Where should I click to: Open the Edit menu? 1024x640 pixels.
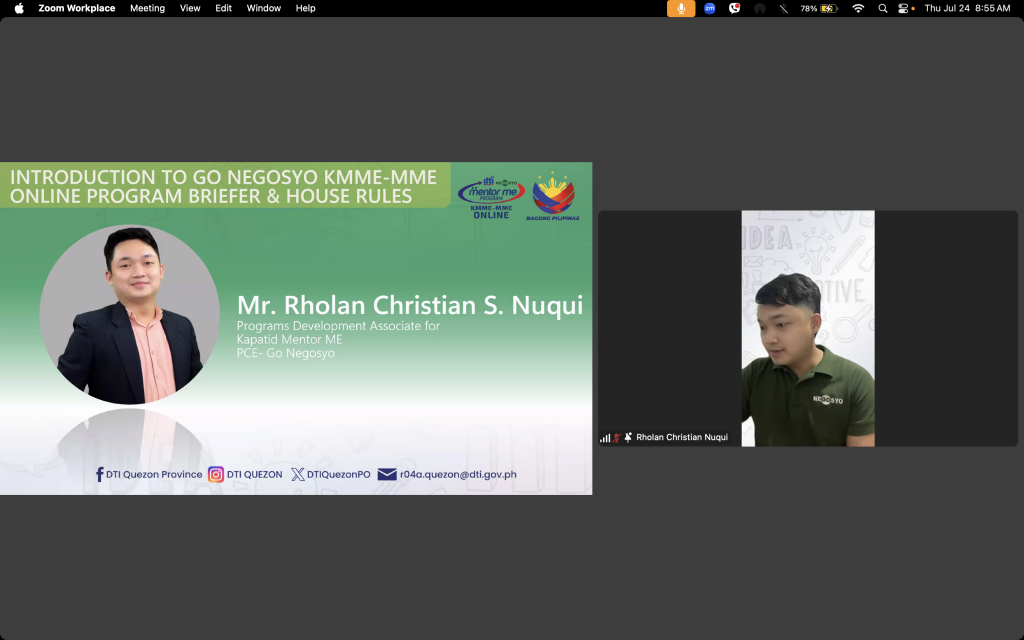223,8
